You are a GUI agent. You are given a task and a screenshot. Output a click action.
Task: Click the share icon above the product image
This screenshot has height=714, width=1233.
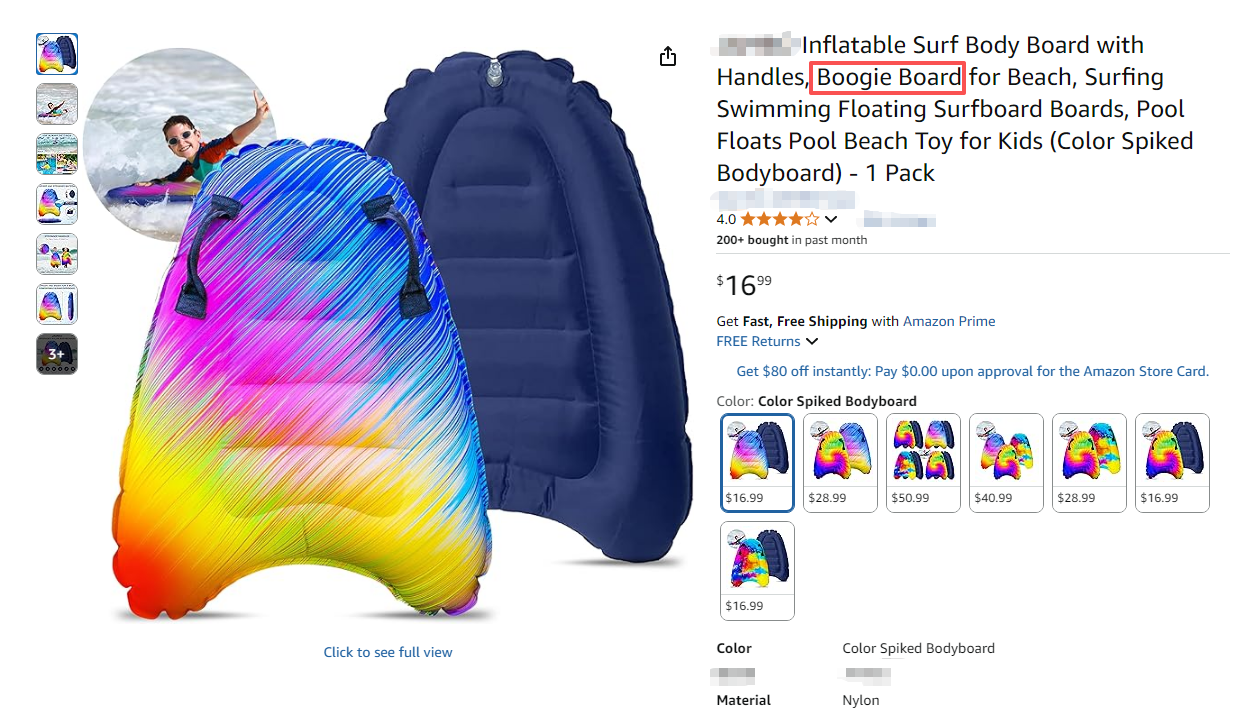point(668,57)
